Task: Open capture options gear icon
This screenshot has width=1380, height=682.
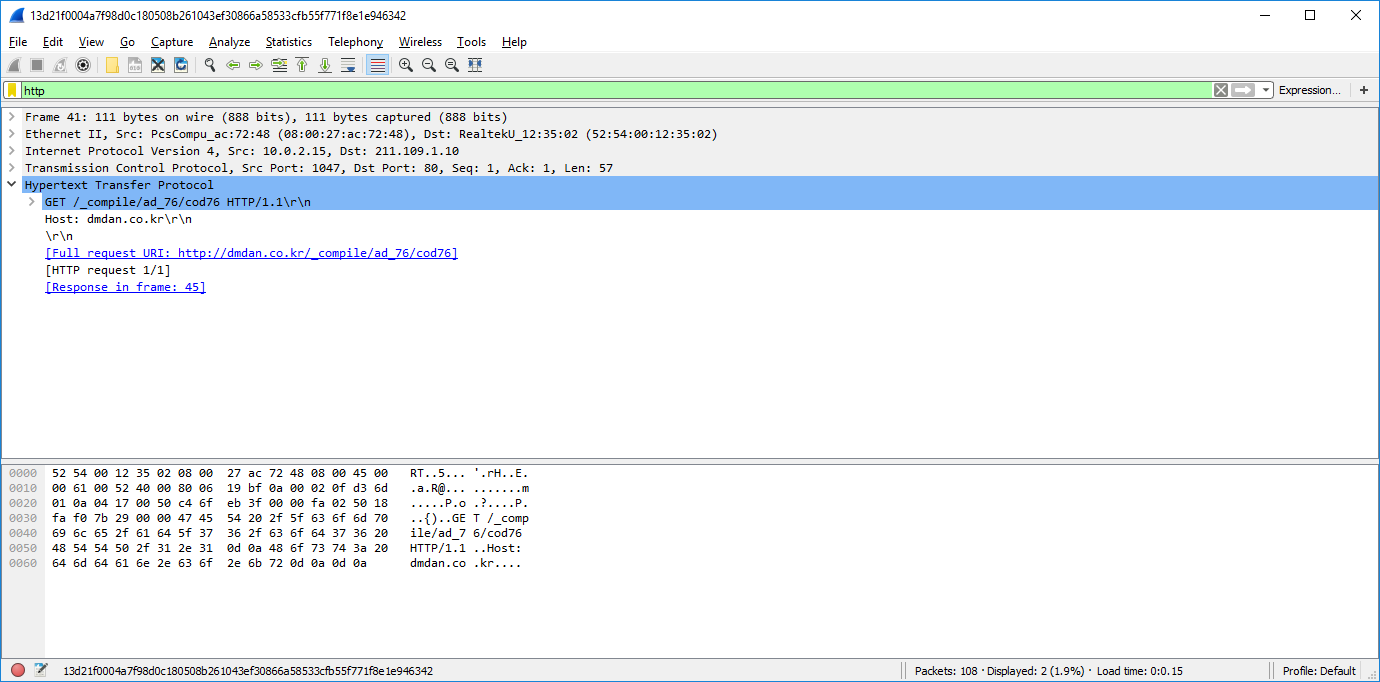Action: pos(83,65)
